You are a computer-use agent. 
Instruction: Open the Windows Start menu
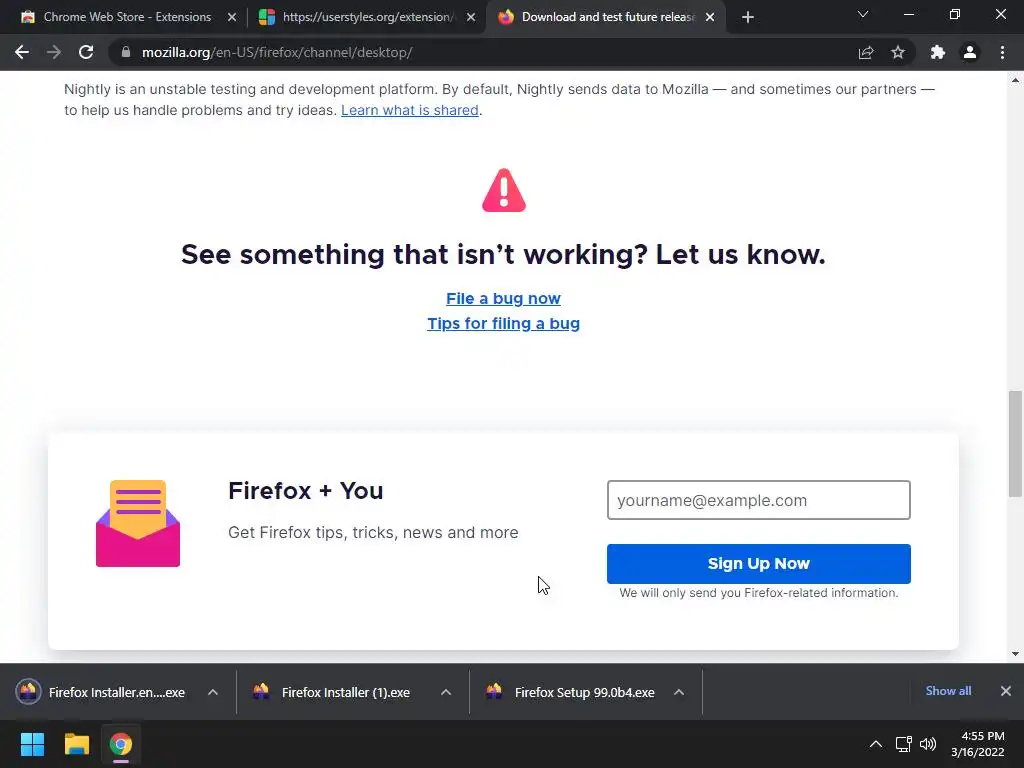pyautogui.click(x=32, y=744)
